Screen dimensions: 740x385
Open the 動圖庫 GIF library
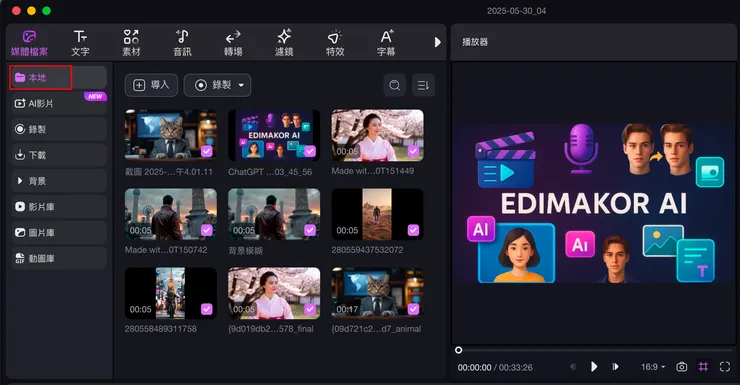point(59,259)
